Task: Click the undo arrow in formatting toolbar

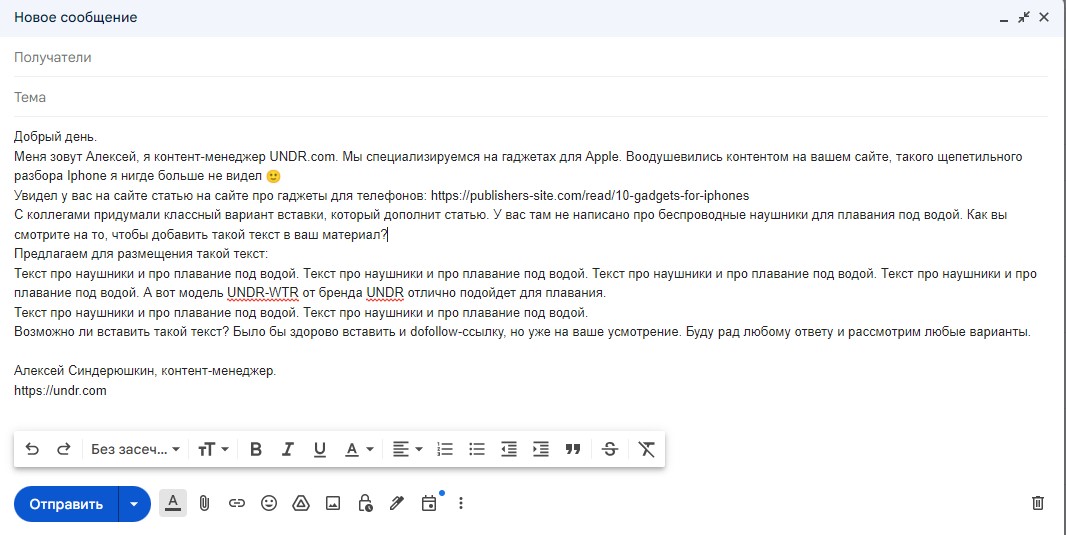Action: click(x=32, y=450)
